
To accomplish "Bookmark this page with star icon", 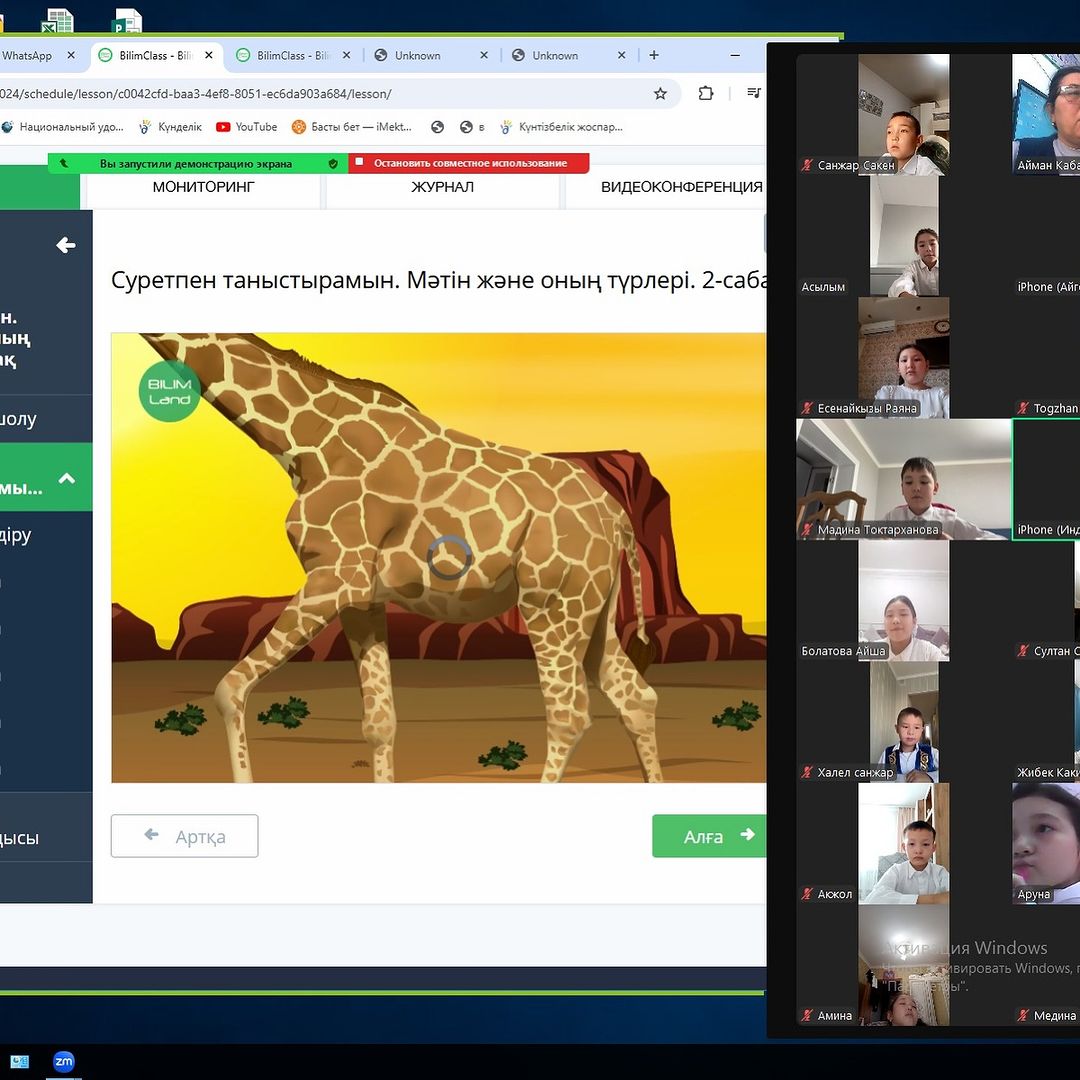I will [660, 94].
